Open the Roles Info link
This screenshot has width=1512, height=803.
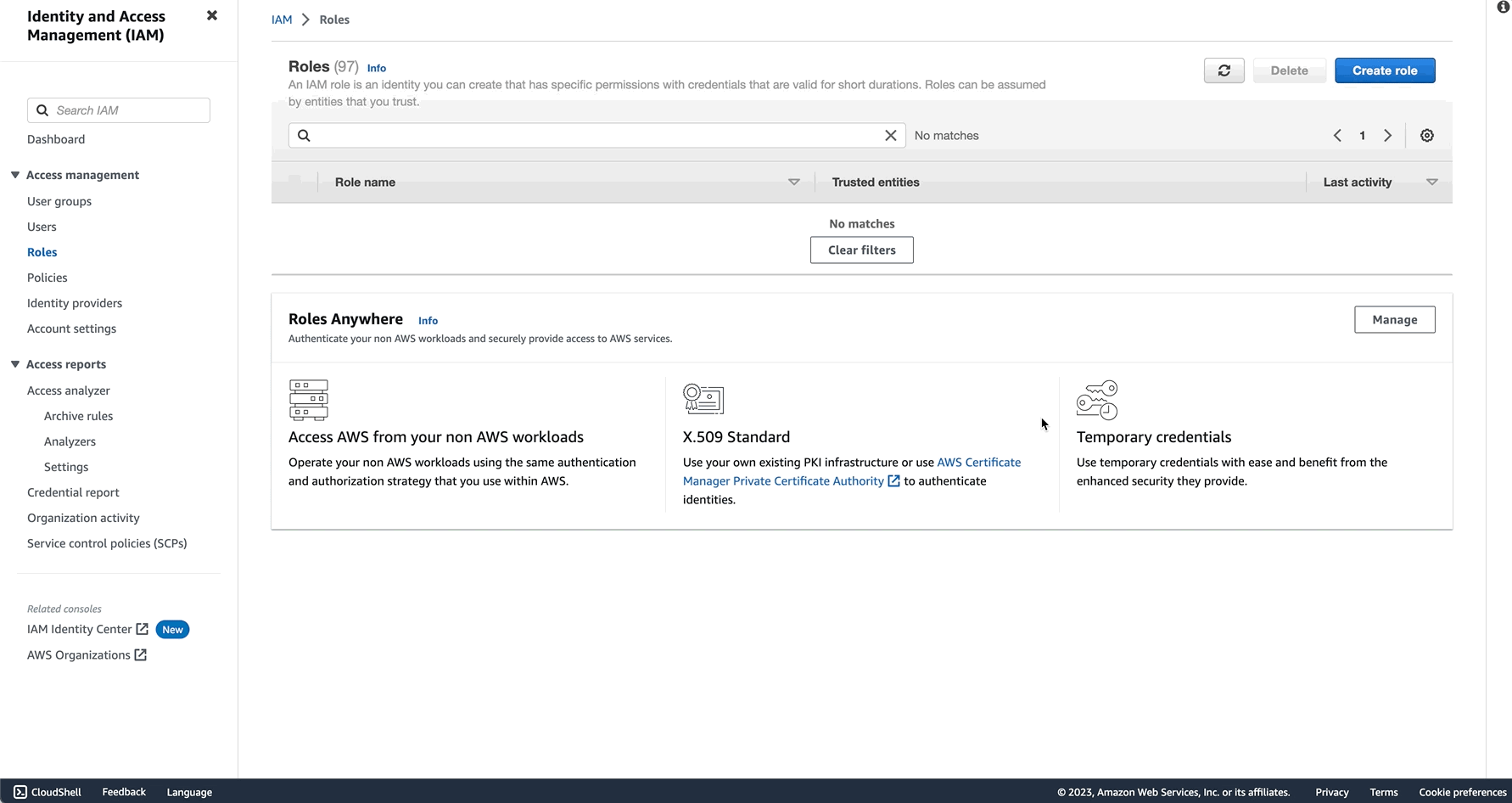tap(377, 68)
